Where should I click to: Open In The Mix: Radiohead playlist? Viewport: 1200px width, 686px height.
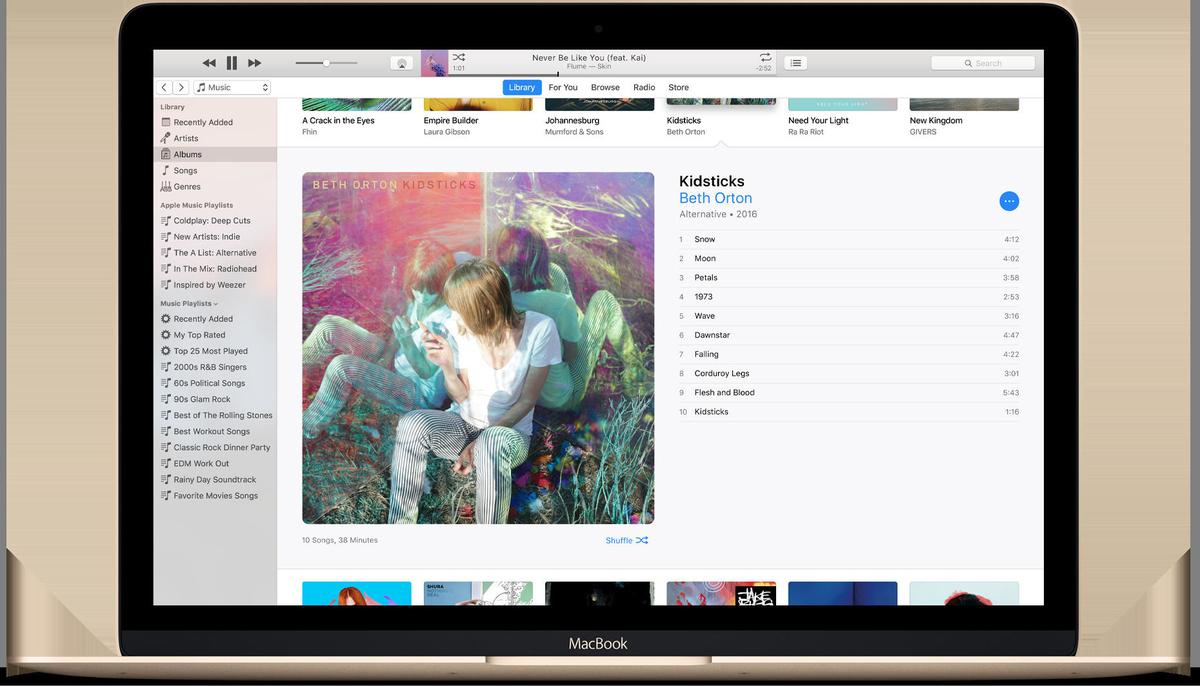215,268
